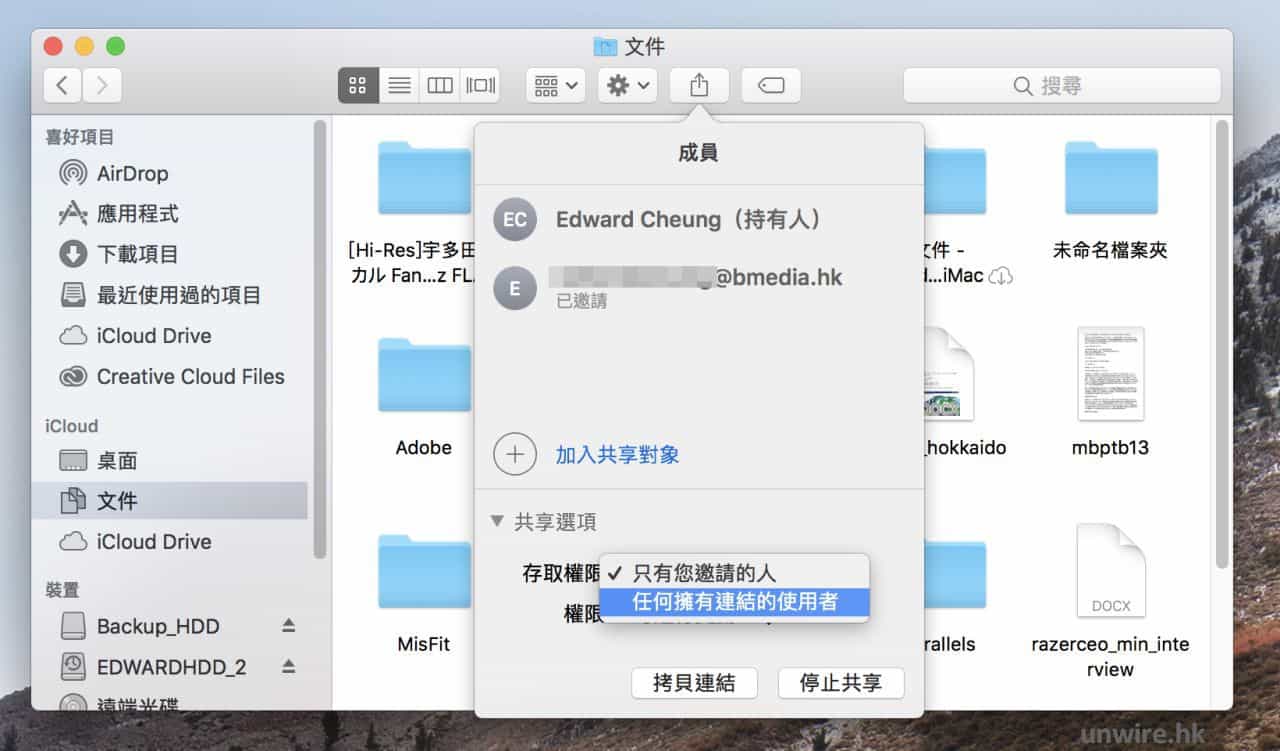Click the 拷貝連結 button
This screenshot has width=1280, height=751.
click(x=694, y=683)
